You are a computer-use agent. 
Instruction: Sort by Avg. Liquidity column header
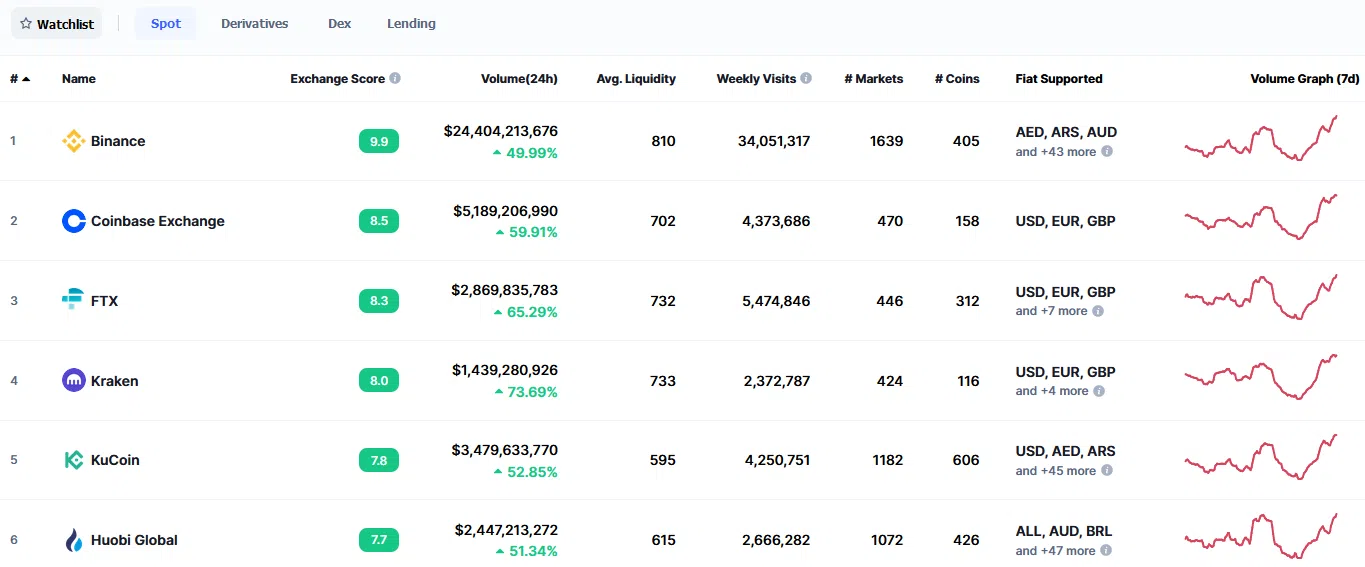pyautogui.click(x=636, y=78)
